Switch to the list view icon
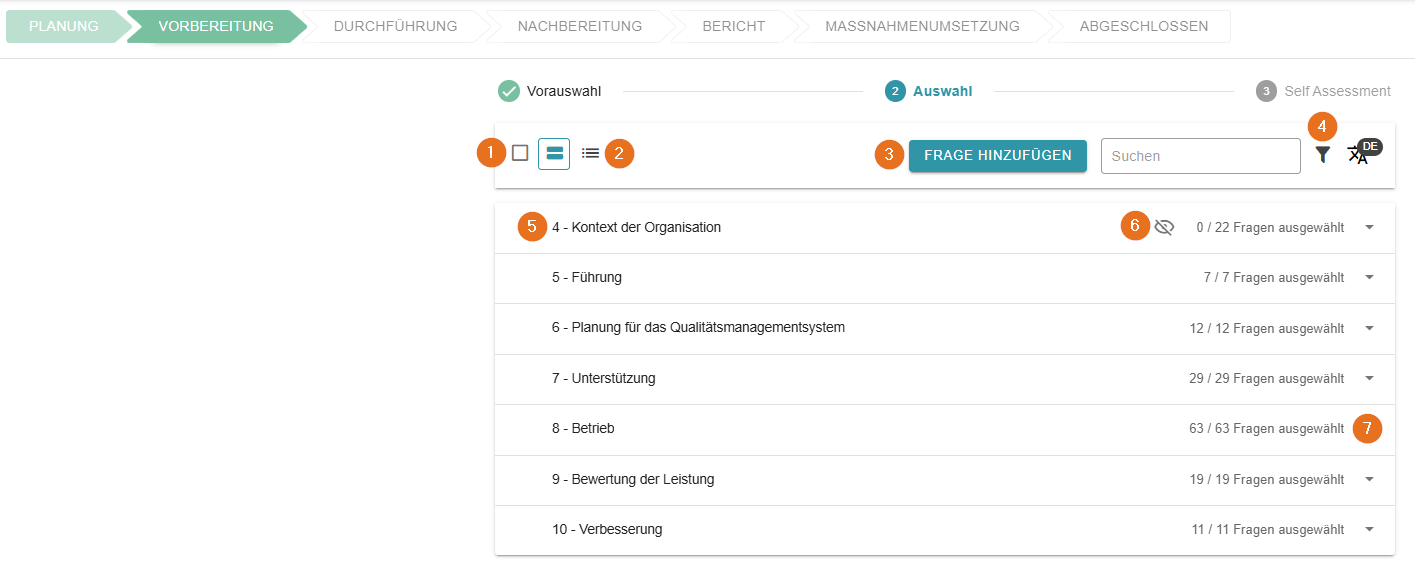This screenshot has width=1415, height=575. pyautogui.click(x=590, y=154)
